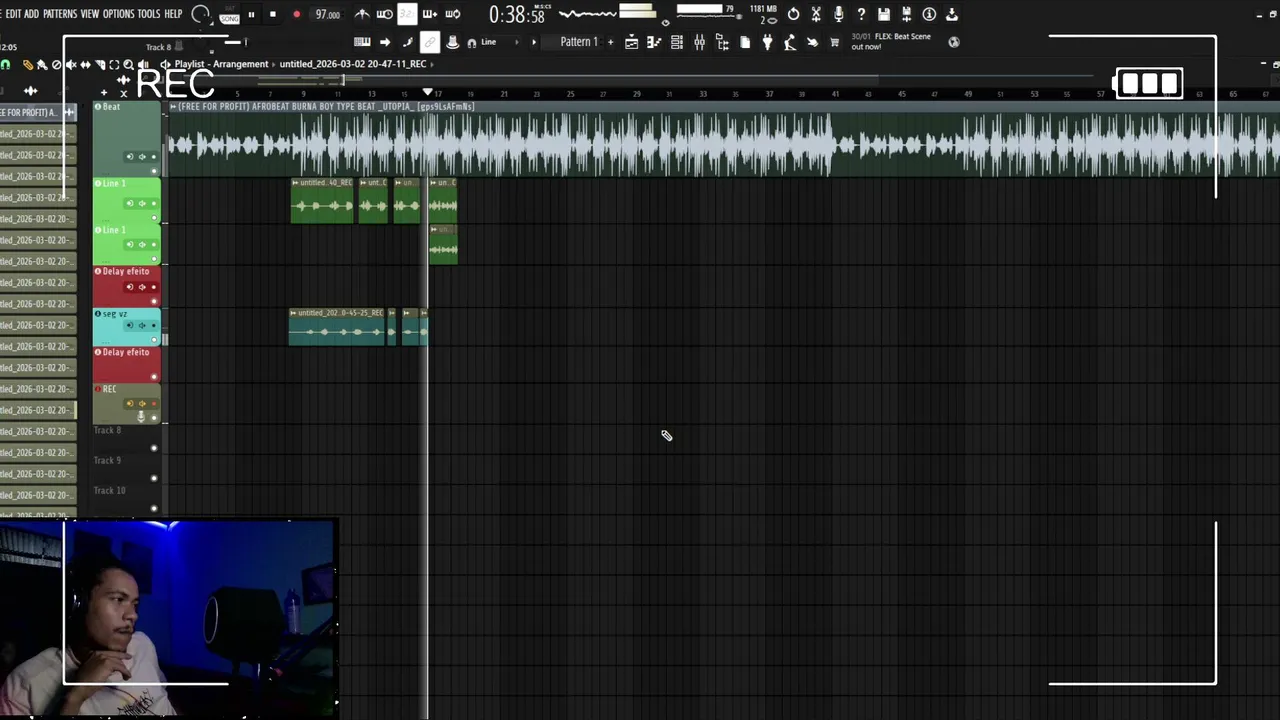Click the stamp icon in toolbar
This screenshot has width=1280, height=720.
click(x=453, y=42)
